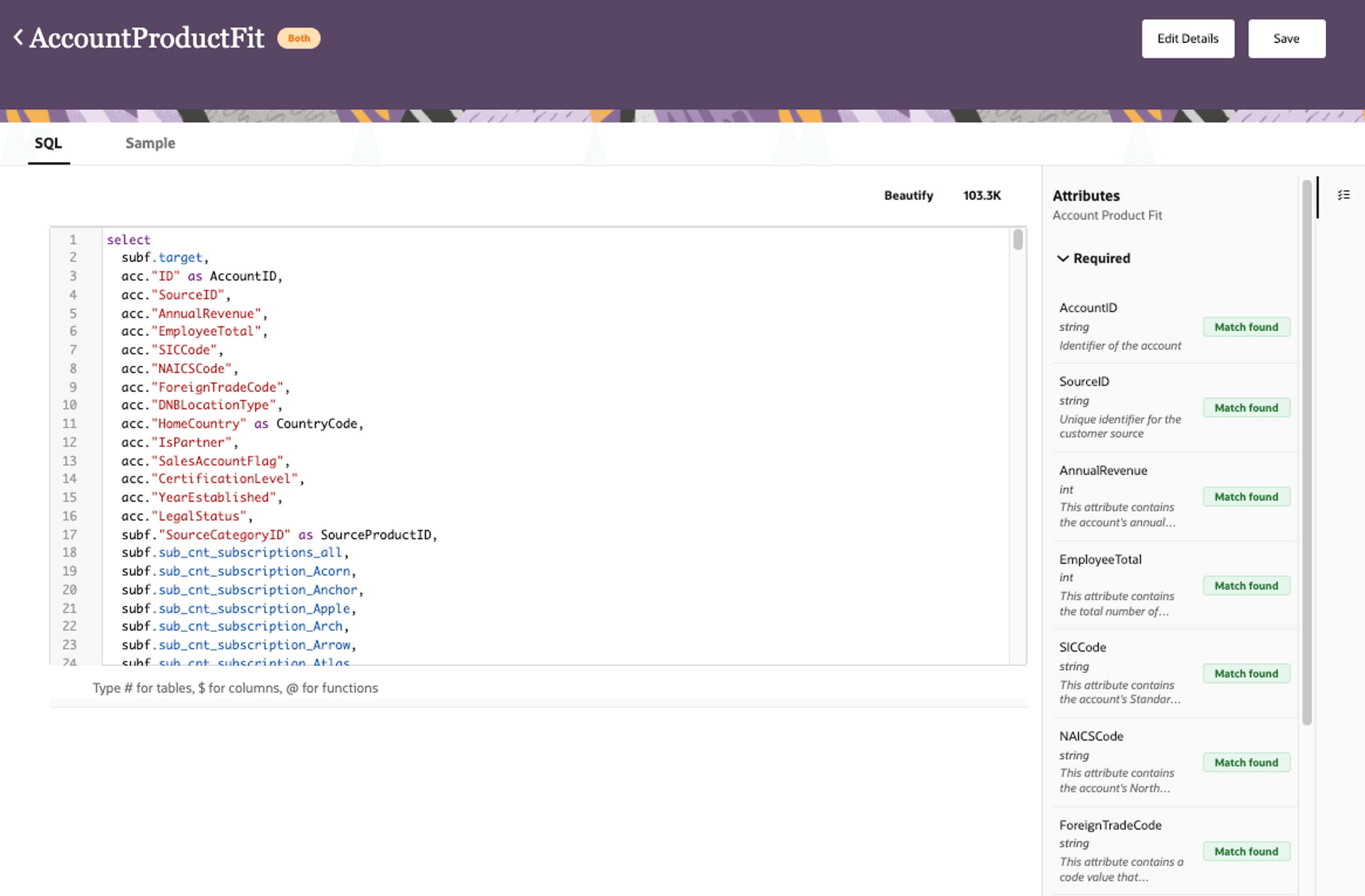Screen dimensions: 1365x896
Task: Click Match found badge for SICCode
Action: pos(1246,673)
